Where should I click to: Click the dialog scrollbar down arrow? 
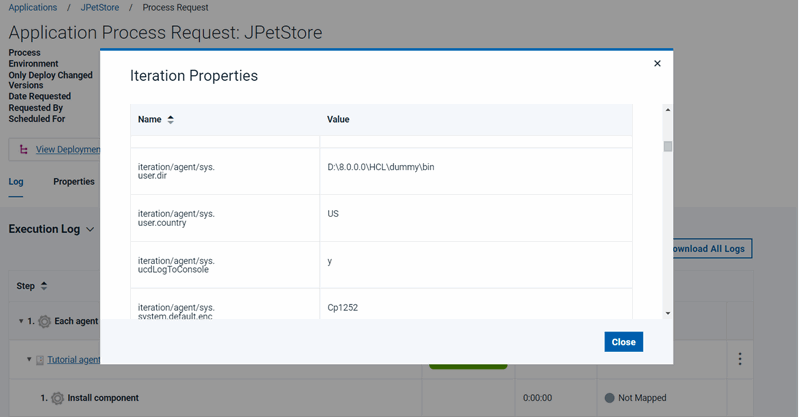tap(668, 313)
